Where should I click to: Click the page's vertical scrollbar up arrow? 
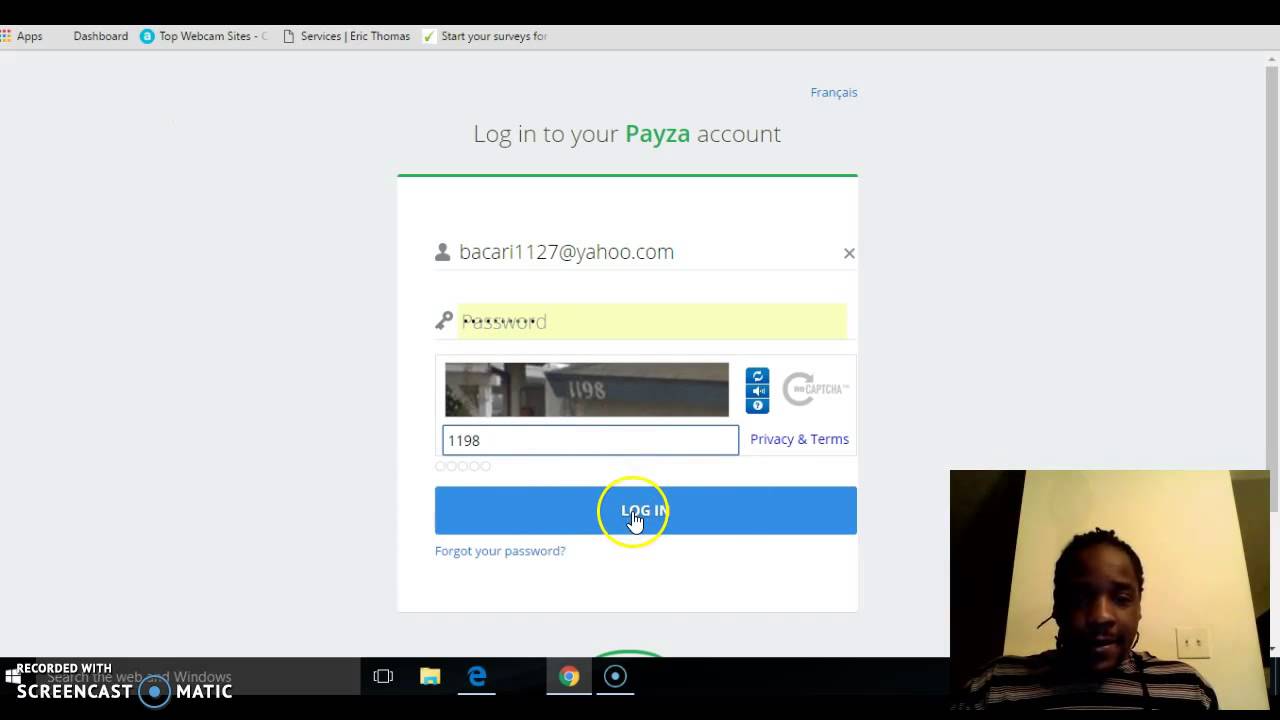pyautogui.click(x=1272, y=61)
